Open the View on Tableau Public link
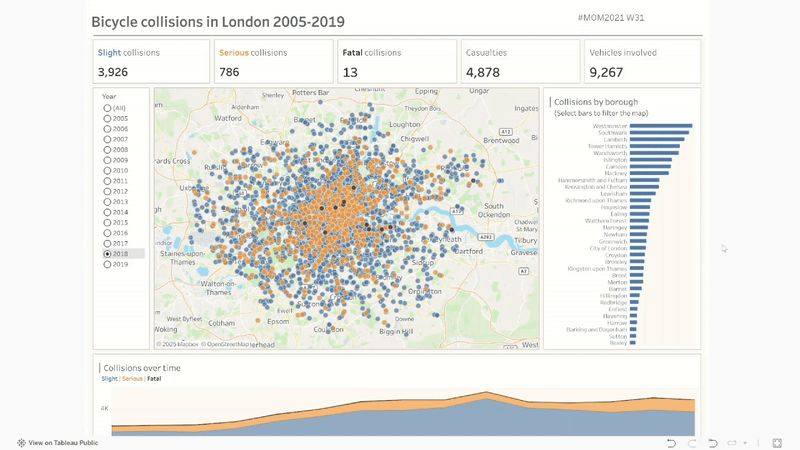Viewport: 800px width, 450px height. click(x=63, y=443)
